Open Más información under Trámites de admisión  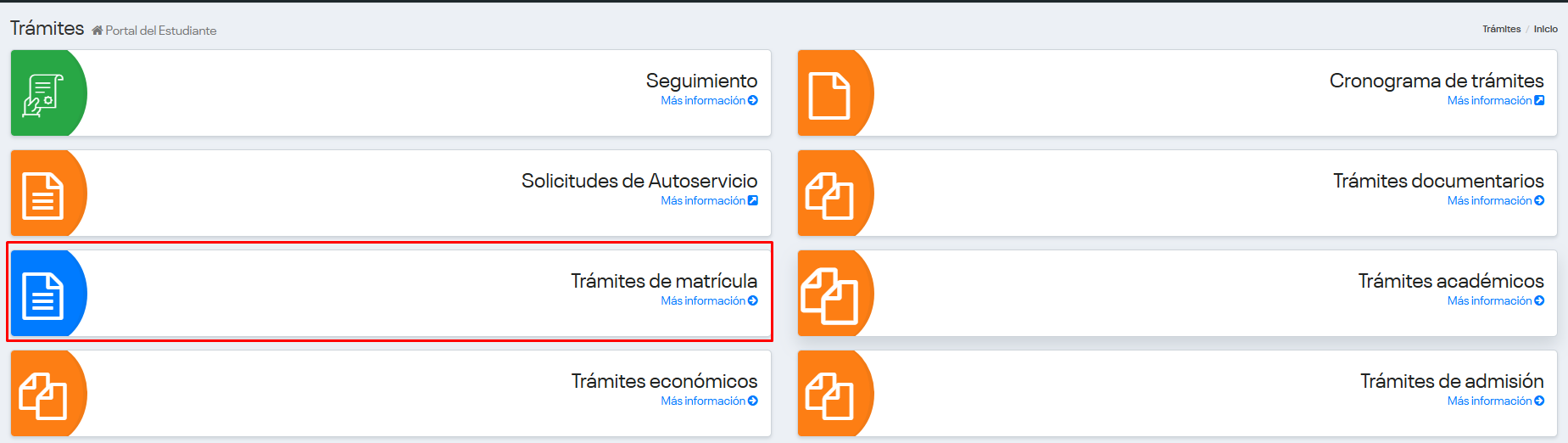(x=1495, y=401)
